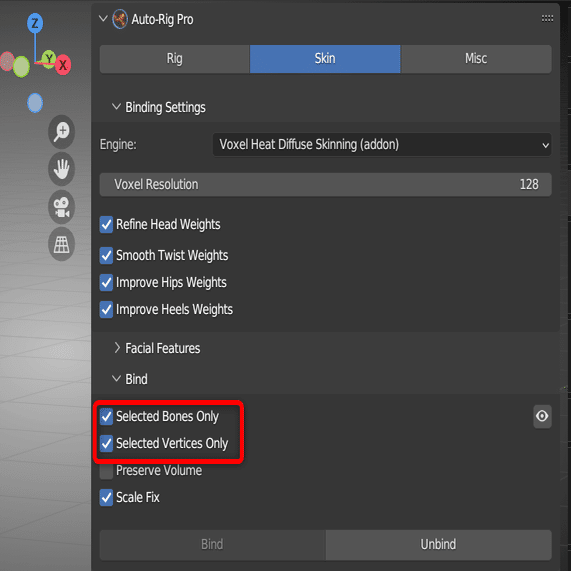Toggle the camera view icon
This screenshot has height=571, width=571.
62,207
